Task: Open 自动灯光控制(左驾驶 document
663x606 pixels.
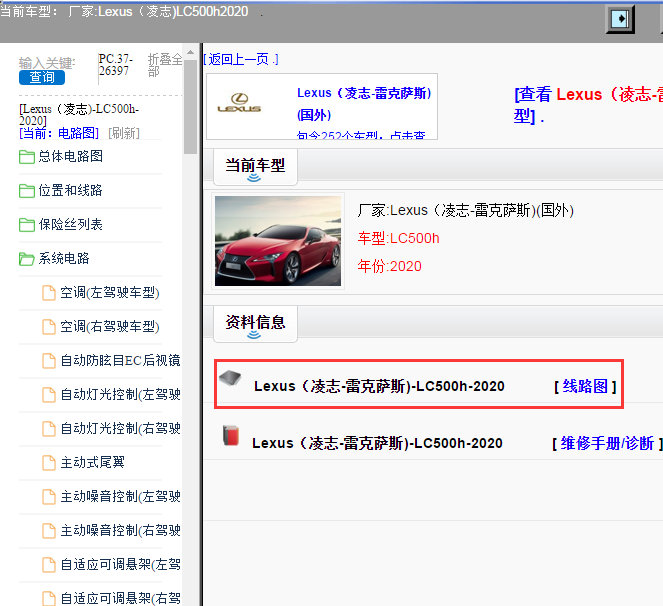Action: 121,395
